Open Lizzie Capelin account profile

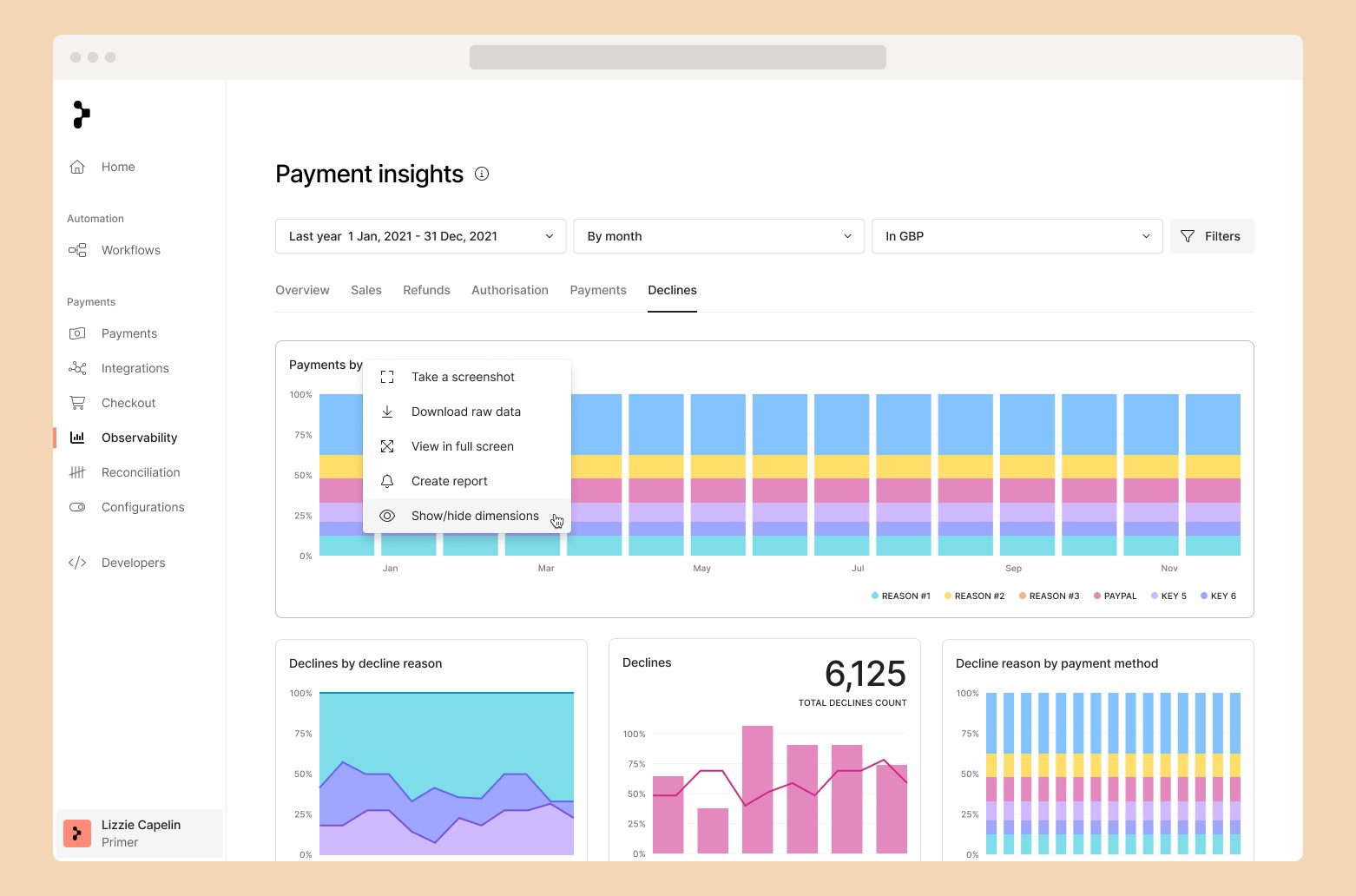(140, 833)
